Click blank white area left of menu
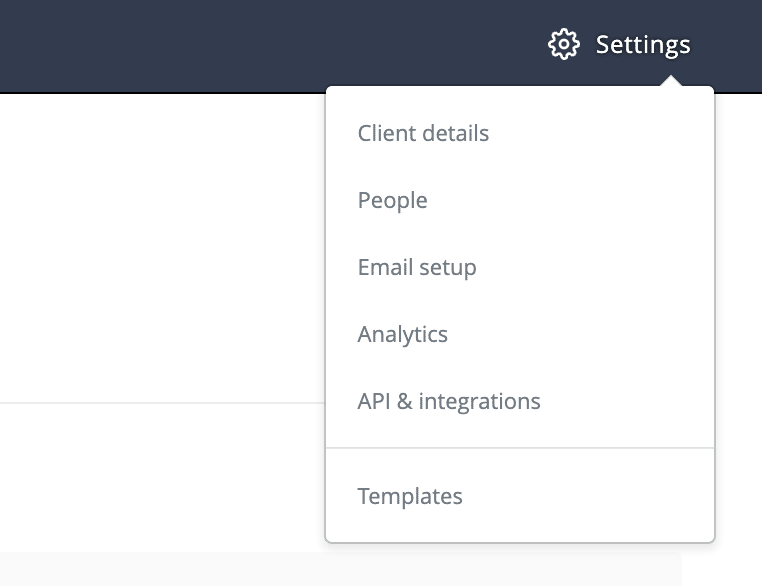 [160, 250]
